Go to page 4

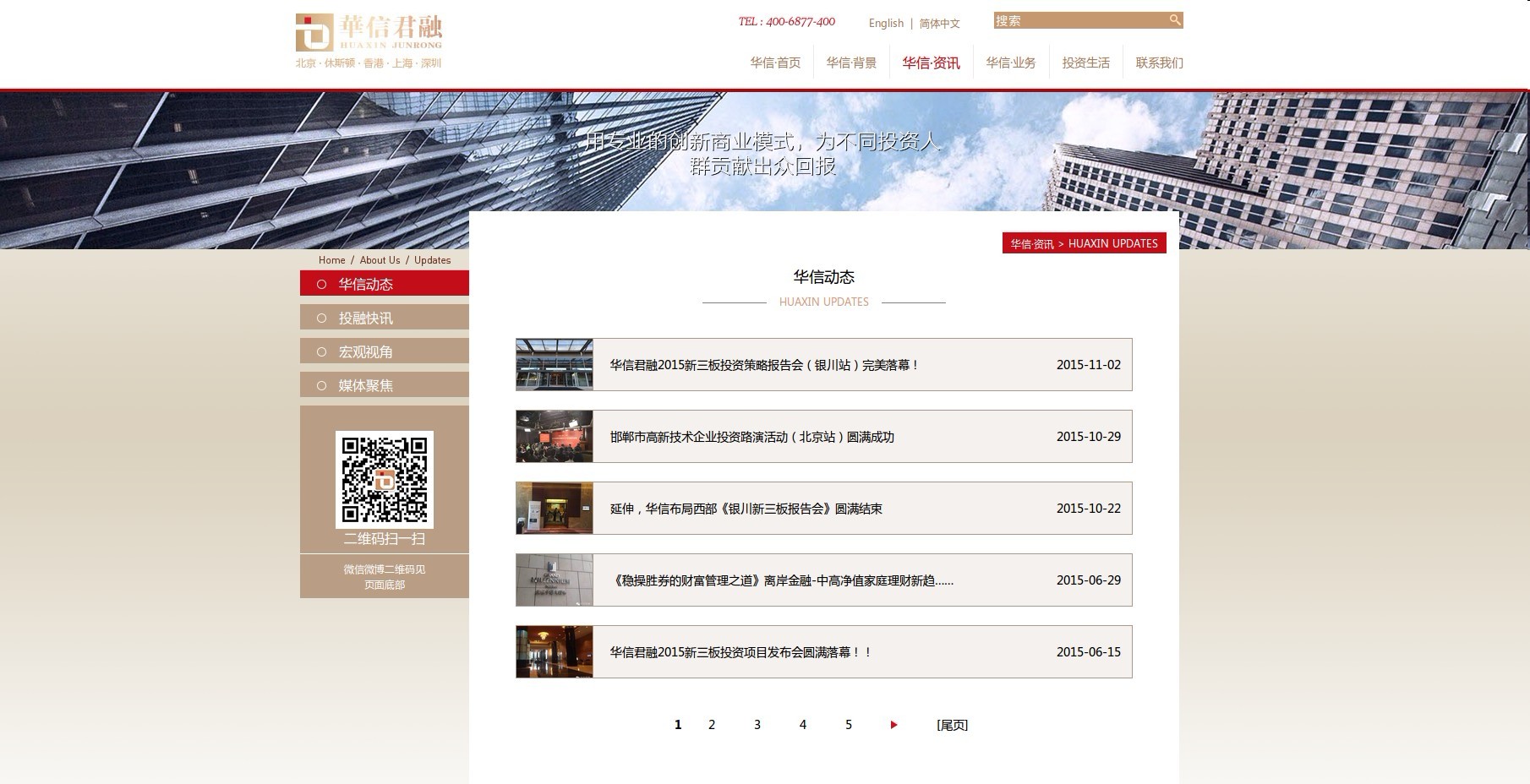[x=803, y=725]
